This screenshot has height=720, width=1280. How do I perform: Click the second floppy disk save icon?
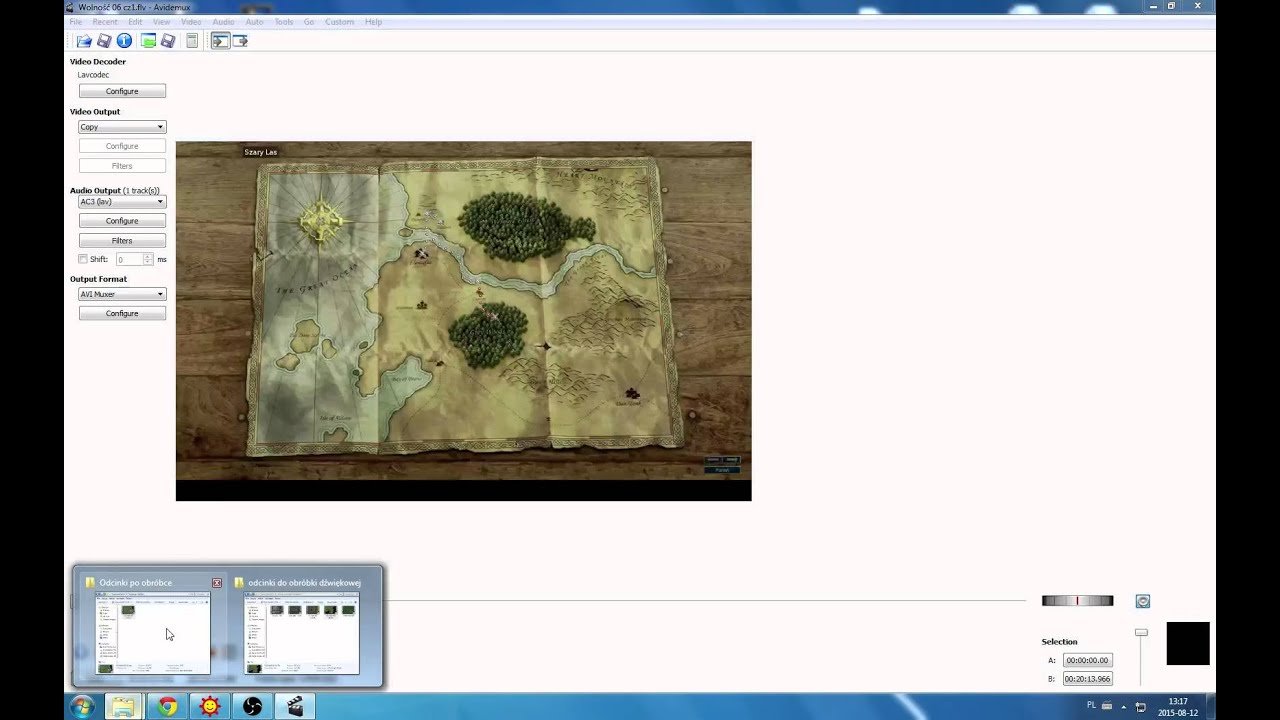coord(168,41)
